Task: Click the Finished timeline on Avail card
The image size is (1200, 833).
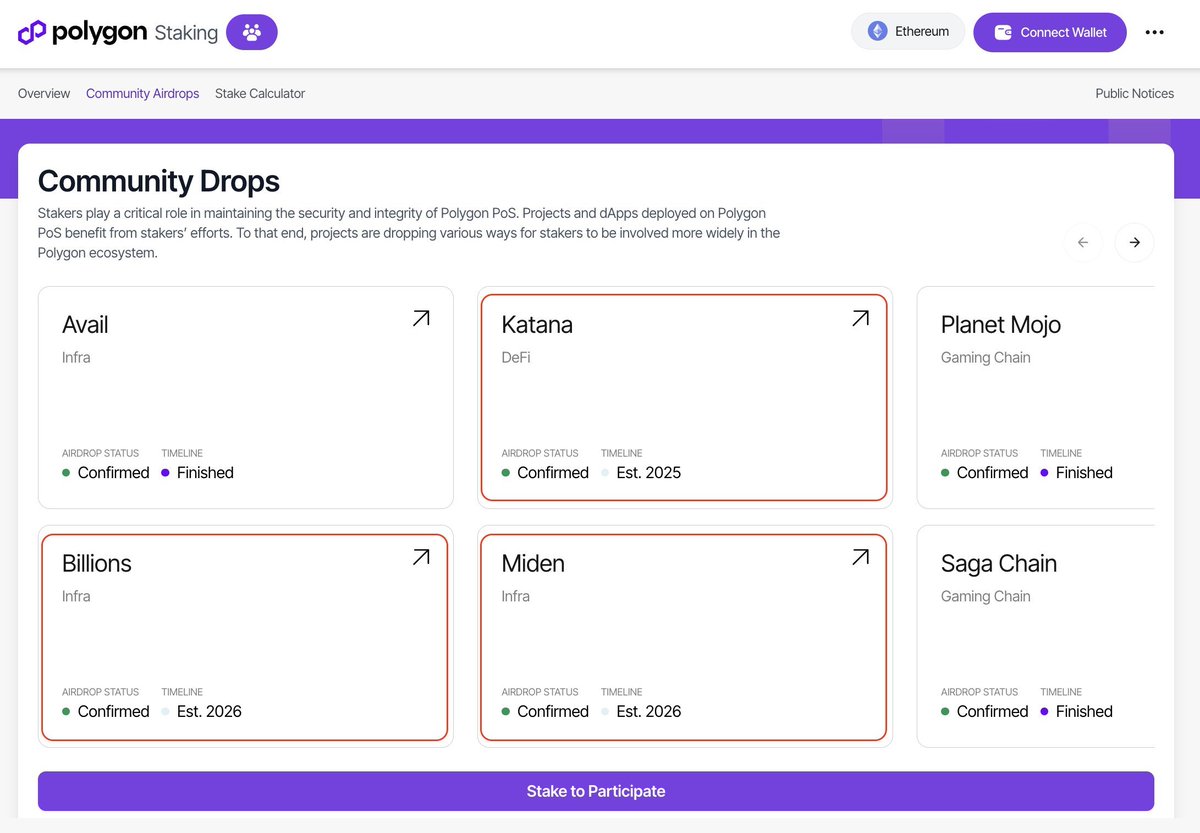Action: click(205, 473)
